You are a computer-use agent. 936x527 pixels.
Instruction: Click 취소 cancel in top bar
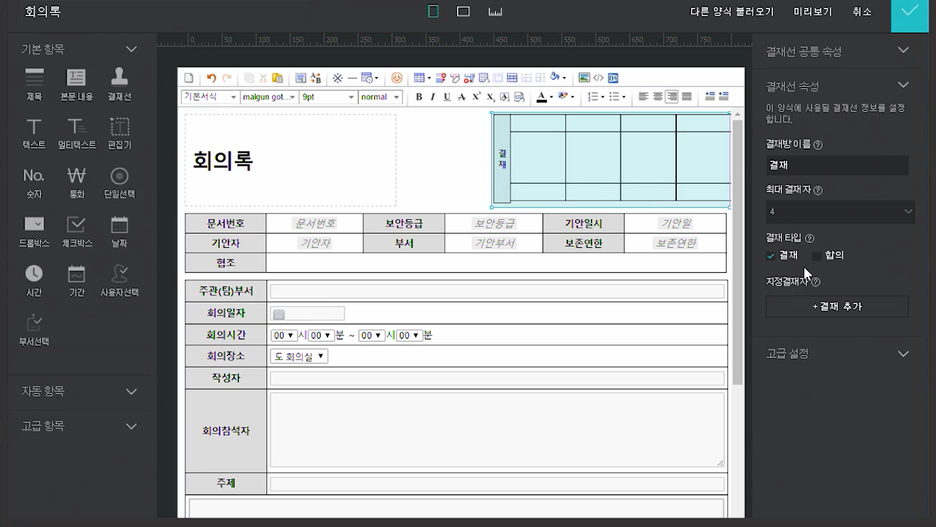(x=861, y=12)
